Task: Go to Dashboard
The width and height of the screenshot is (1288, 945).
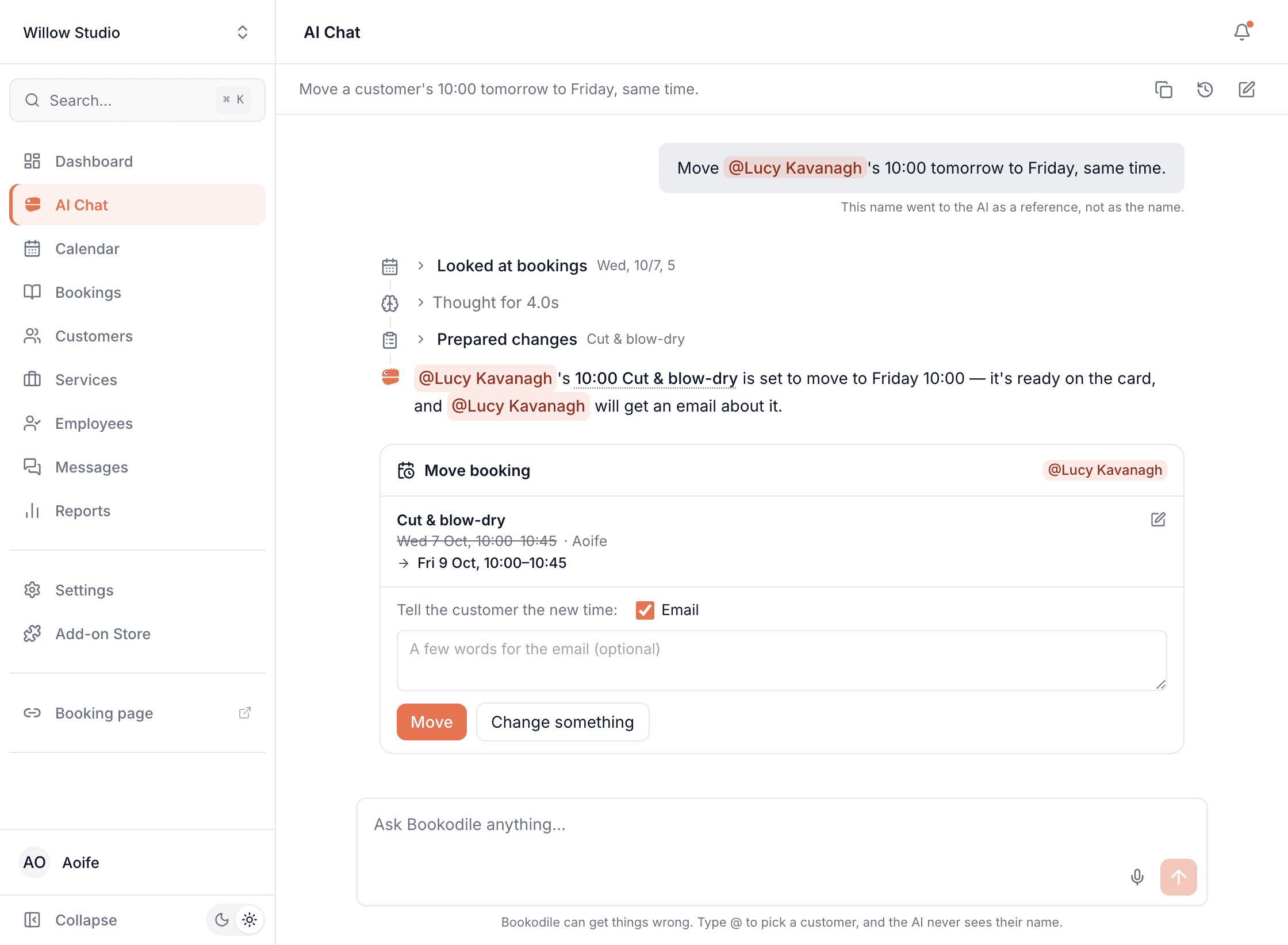Action: pos(137,161)
